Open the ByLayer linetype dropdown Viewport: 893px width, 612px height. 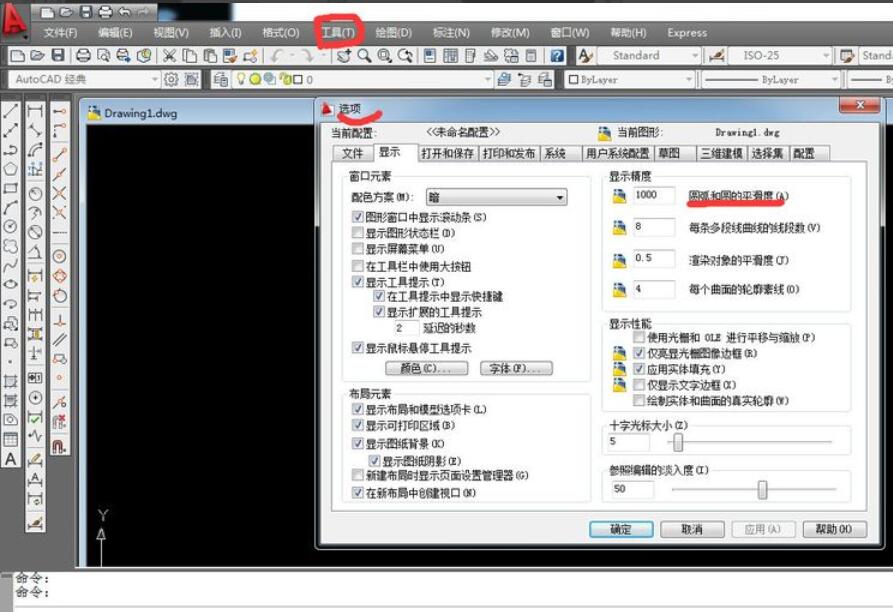coord(770,80)
